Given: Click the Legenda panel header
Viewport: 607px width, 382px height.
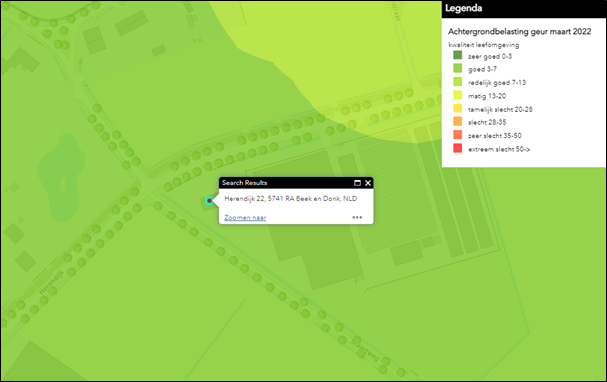Looking at the screenshot, I should pos(524,9).
